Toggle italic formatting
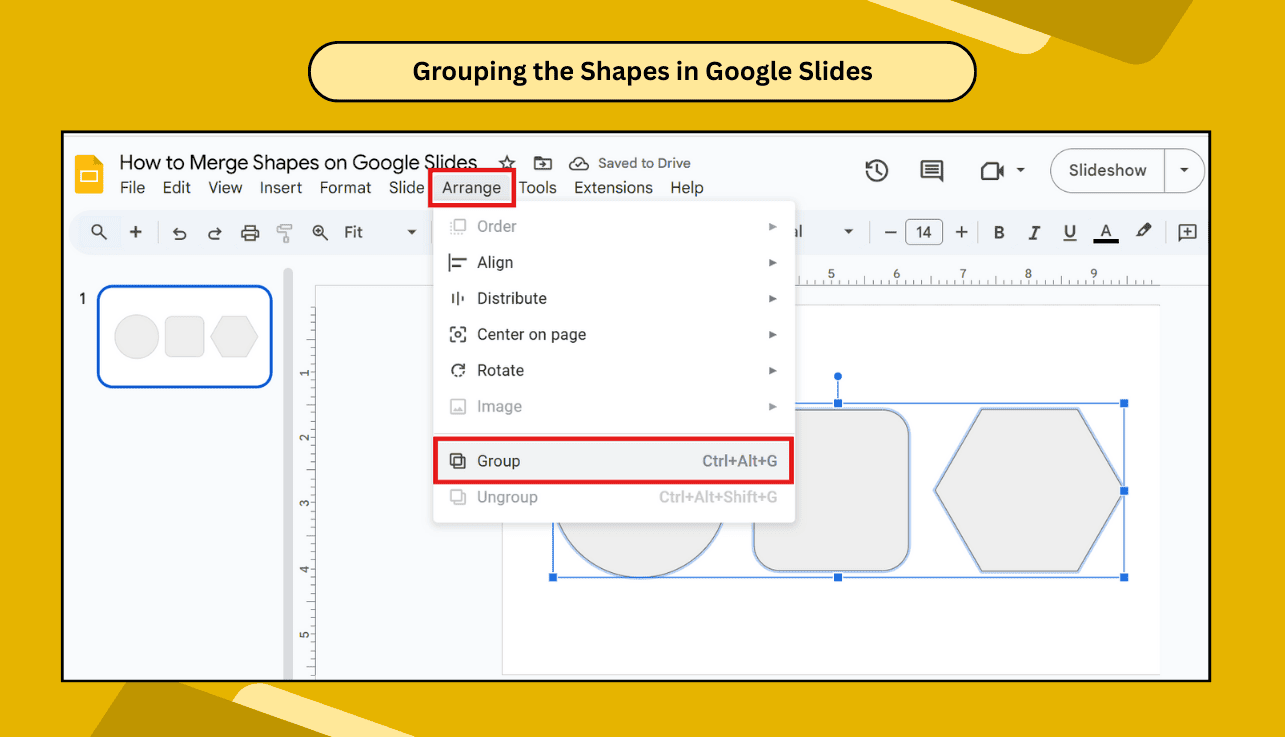 click(1034, 231)
